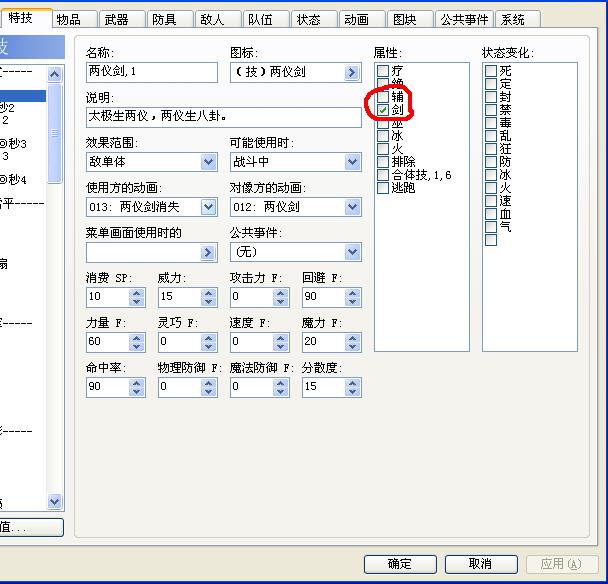Open the 公共事件 dropdown

coord(352,252)
